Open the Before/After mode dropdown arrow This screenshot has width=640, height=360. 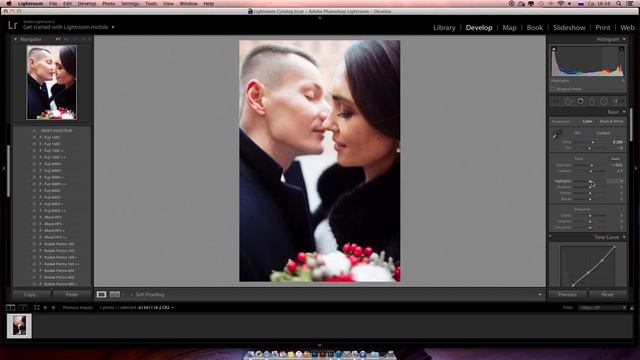[x=123, y=294]
